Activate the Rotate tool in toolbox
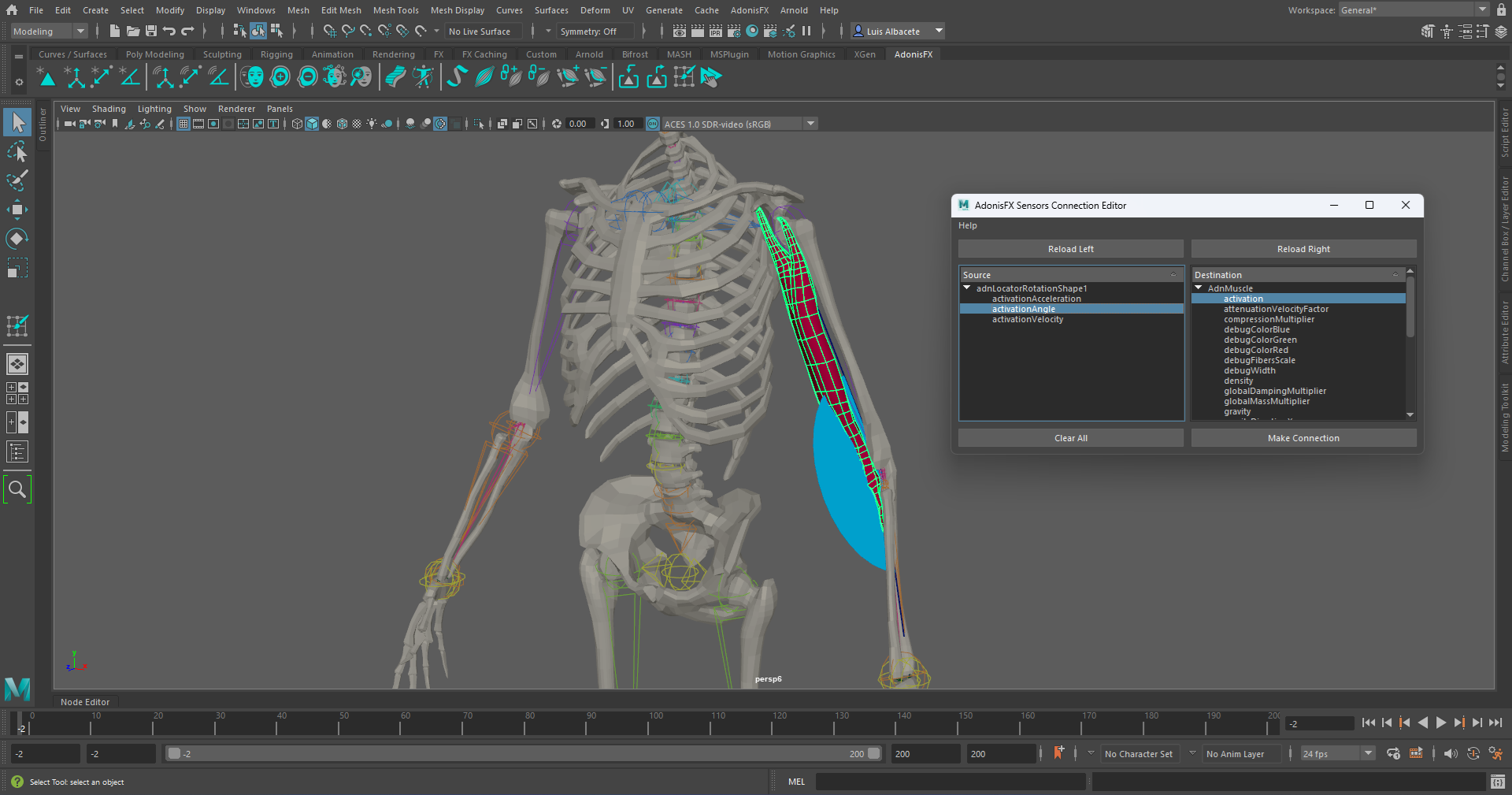 [17, 239]
